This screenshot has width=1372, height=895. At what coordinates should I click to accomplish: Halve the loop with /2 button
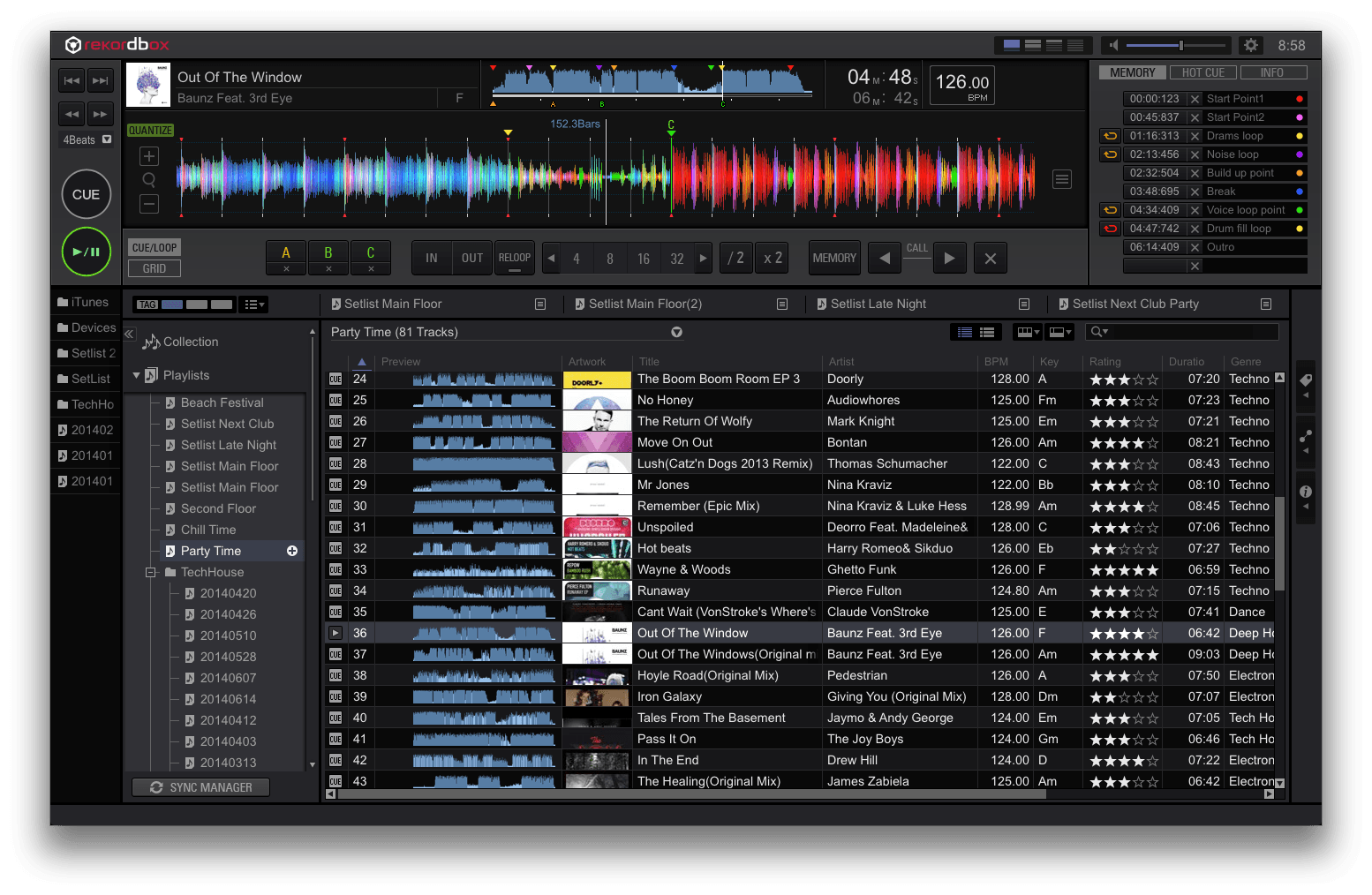(736, 259)
